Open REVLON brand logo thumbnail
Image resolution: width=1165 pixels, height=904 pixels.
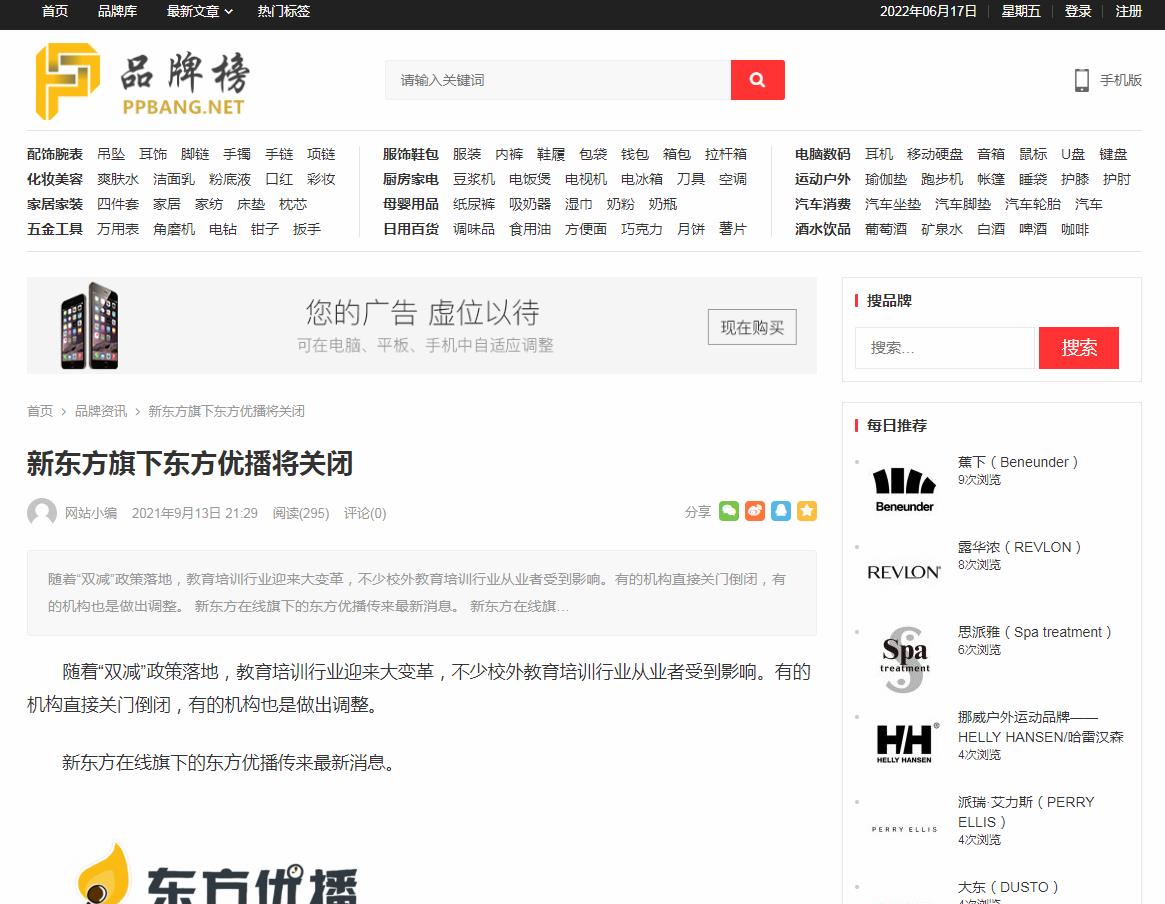tap(904, 572)
